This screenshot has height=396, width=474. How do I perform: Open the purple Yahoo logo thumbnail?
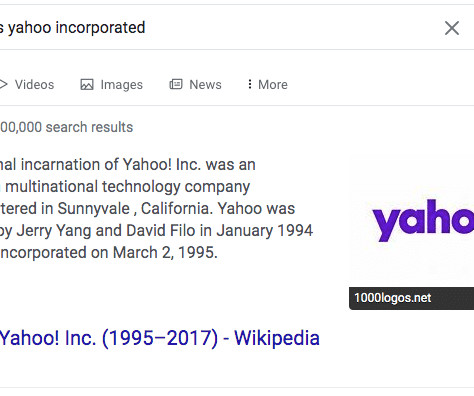point(412,221)
